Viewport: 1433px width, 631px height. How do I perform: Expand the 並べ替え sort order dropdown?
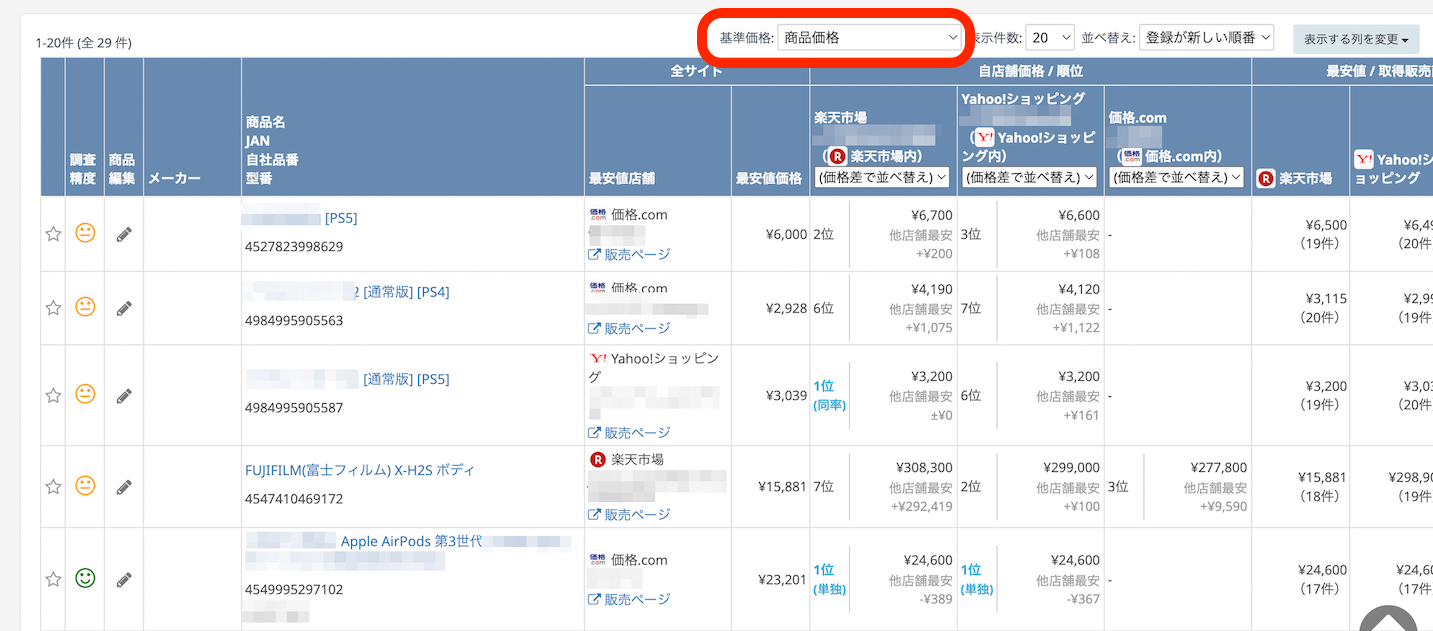coord(1206,38)
